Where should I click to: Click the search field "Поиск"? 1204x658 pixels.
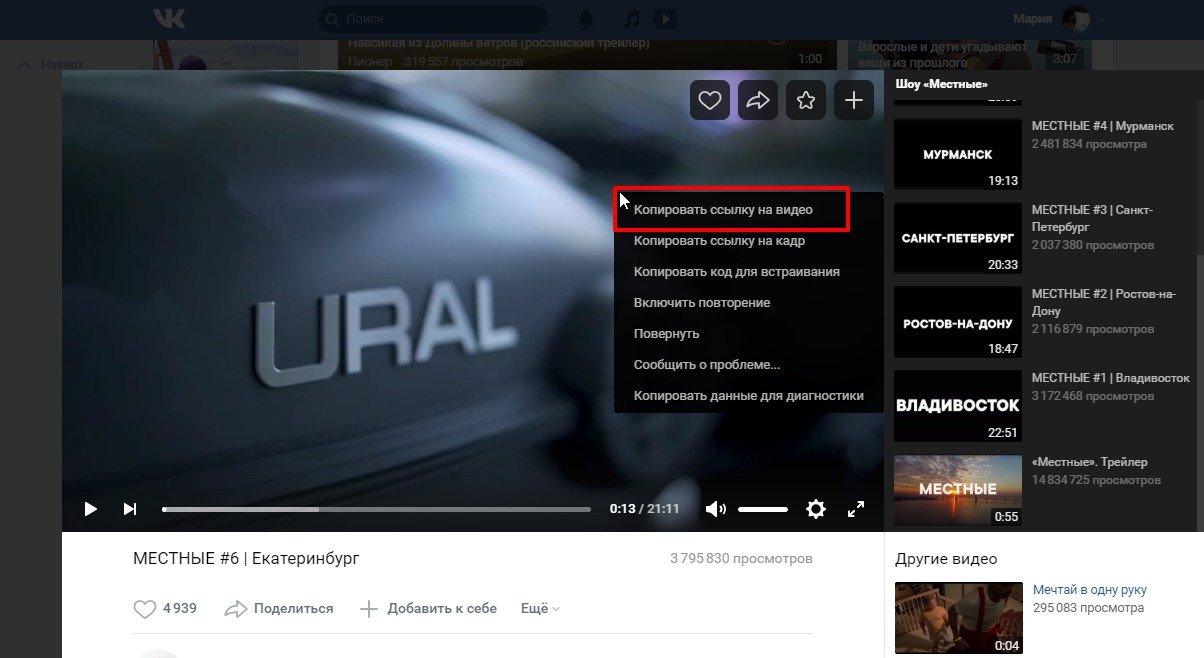[432, 19]
